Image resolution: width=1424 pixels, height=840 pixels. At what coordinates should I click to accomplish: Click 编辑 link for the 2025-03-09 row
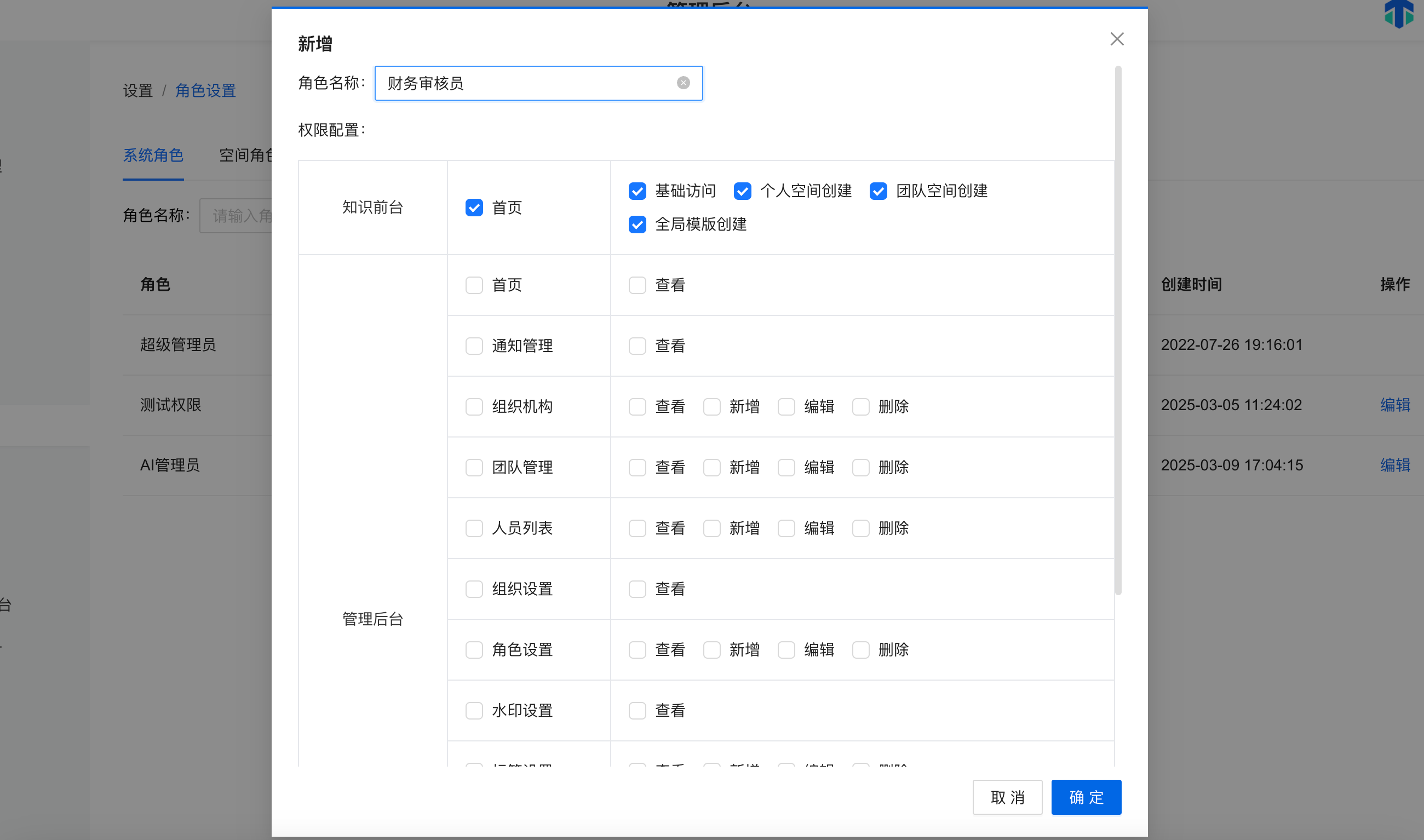(x=1394, y=465)
